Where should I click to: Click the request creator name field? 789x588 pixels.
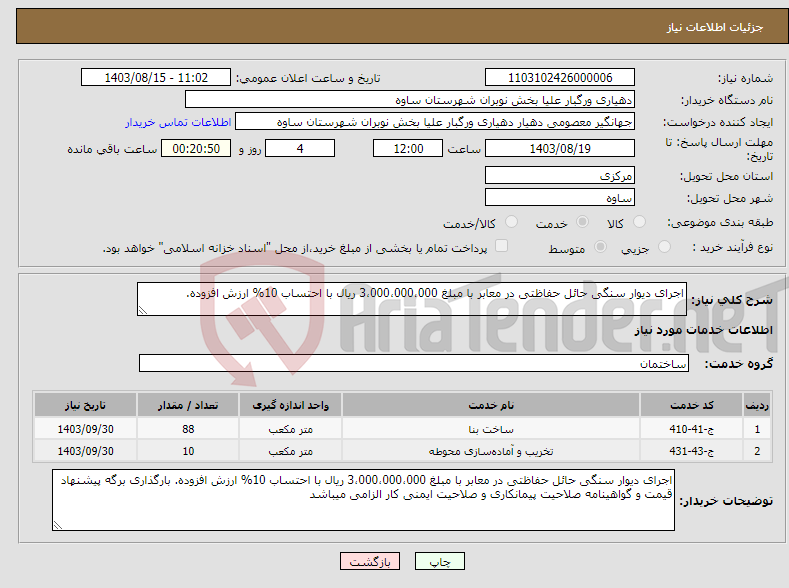click(435, 122)
